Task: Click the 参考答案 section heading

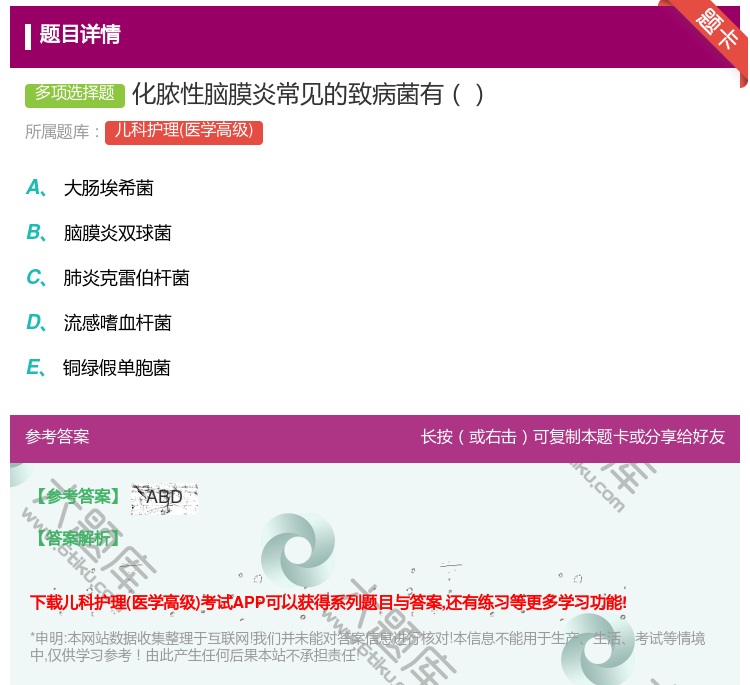Action: 57,436
